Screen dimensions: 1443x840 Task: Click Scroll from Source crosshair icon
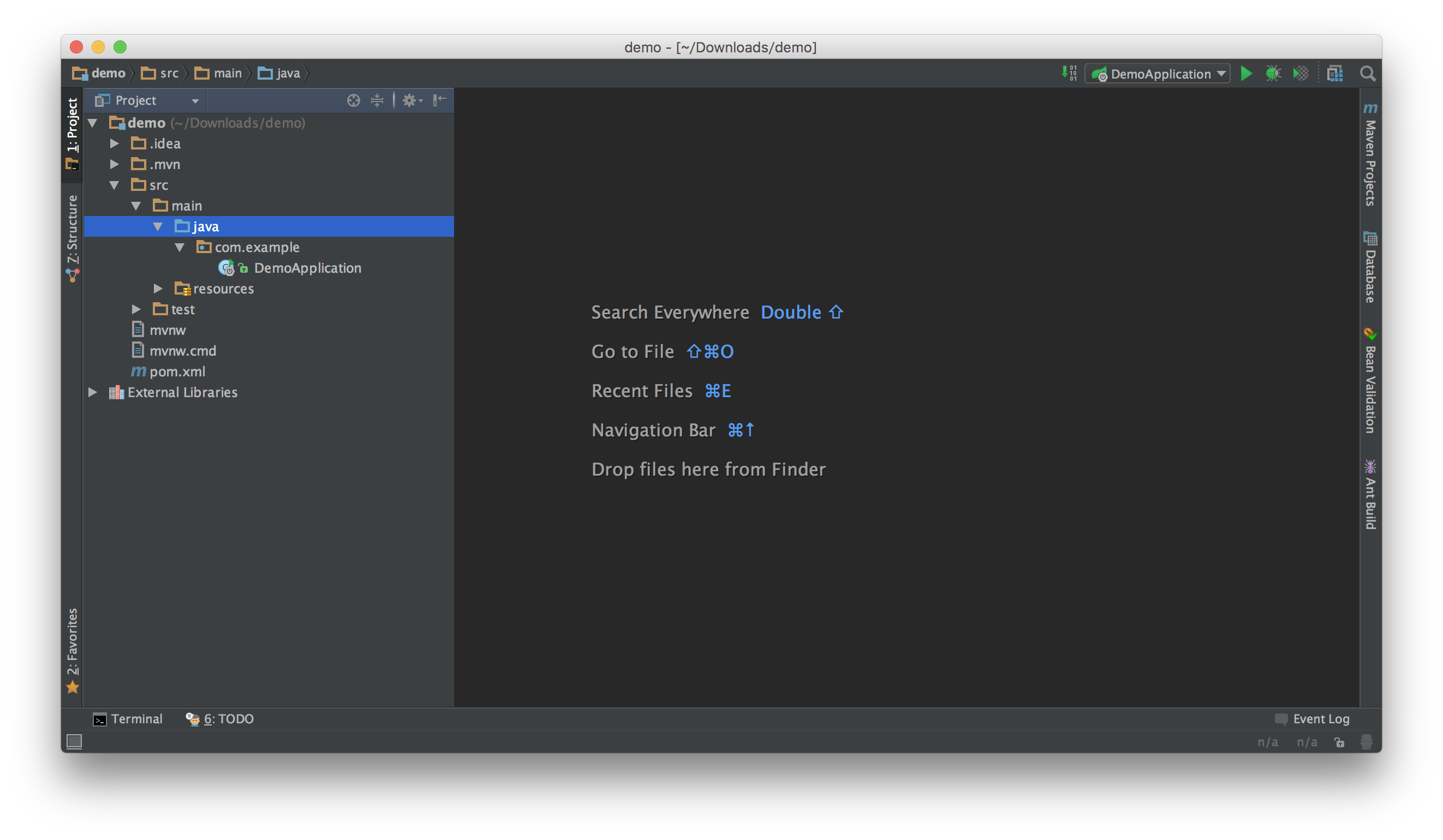point(353,101)
